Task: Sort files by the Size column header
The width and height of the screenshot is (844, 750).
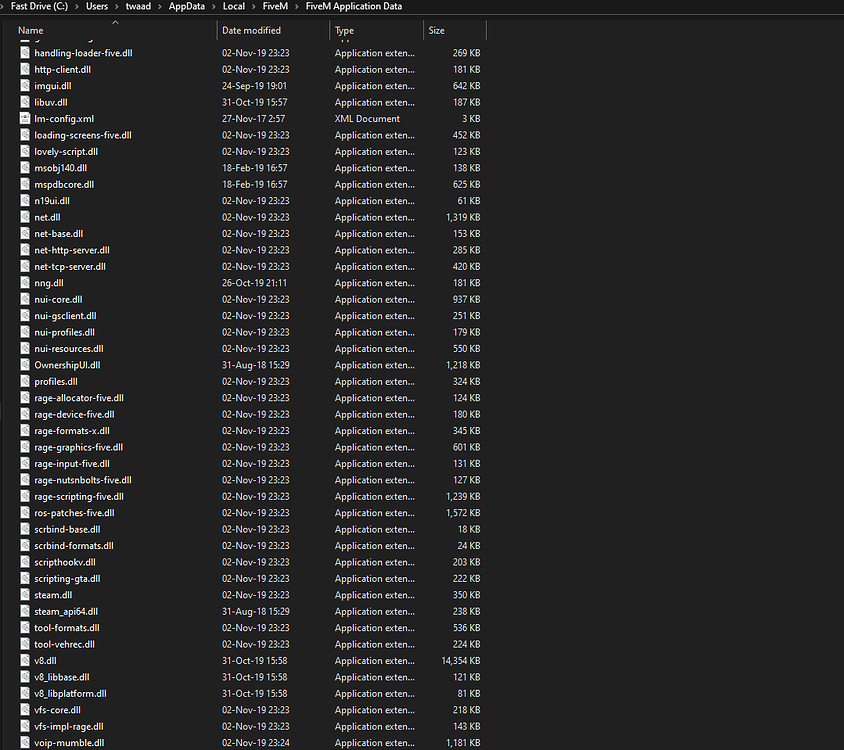Action: pyautogui.click(x=437, y=30)
